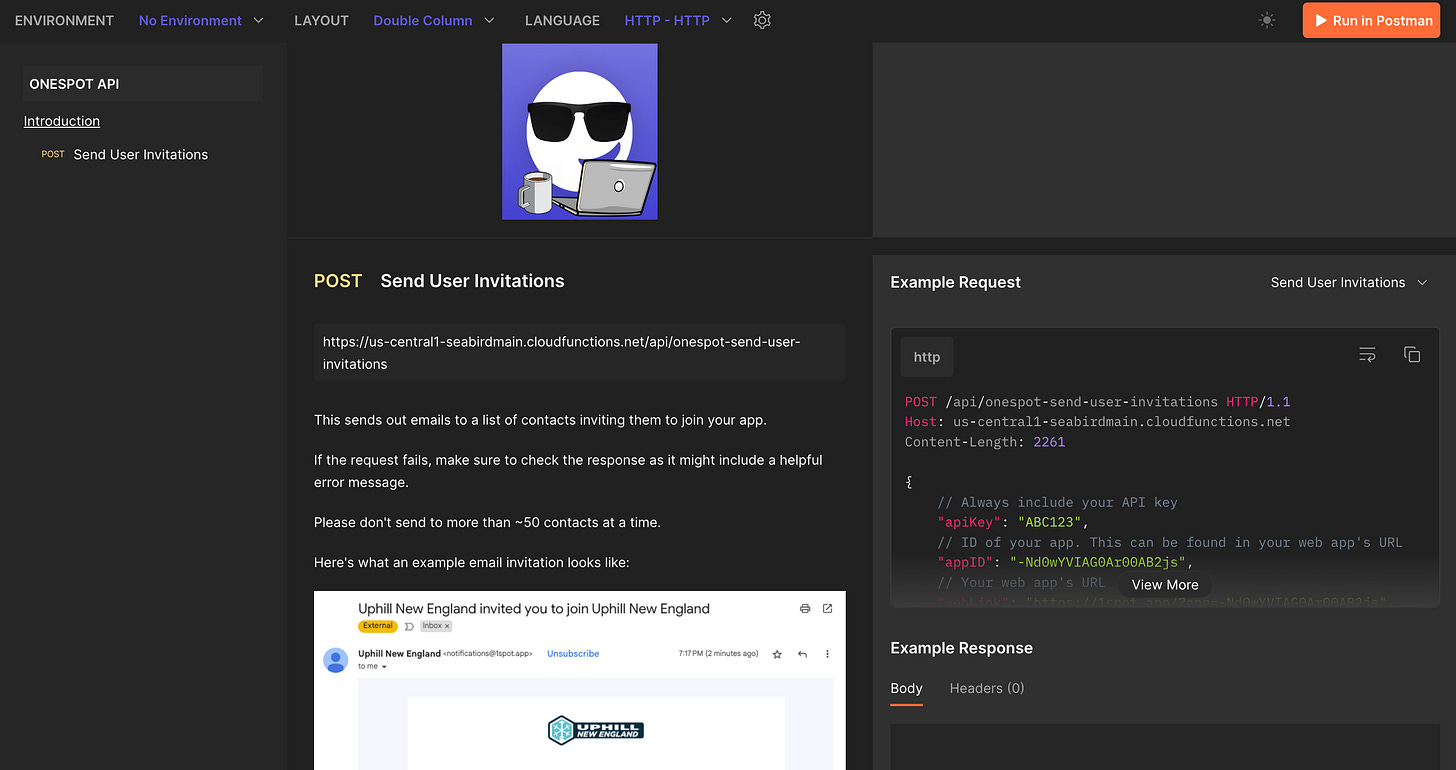This screenshot has width=1456, height=770.
Task: Click the LAYOUT label
Action: click(x=321, y=20)
